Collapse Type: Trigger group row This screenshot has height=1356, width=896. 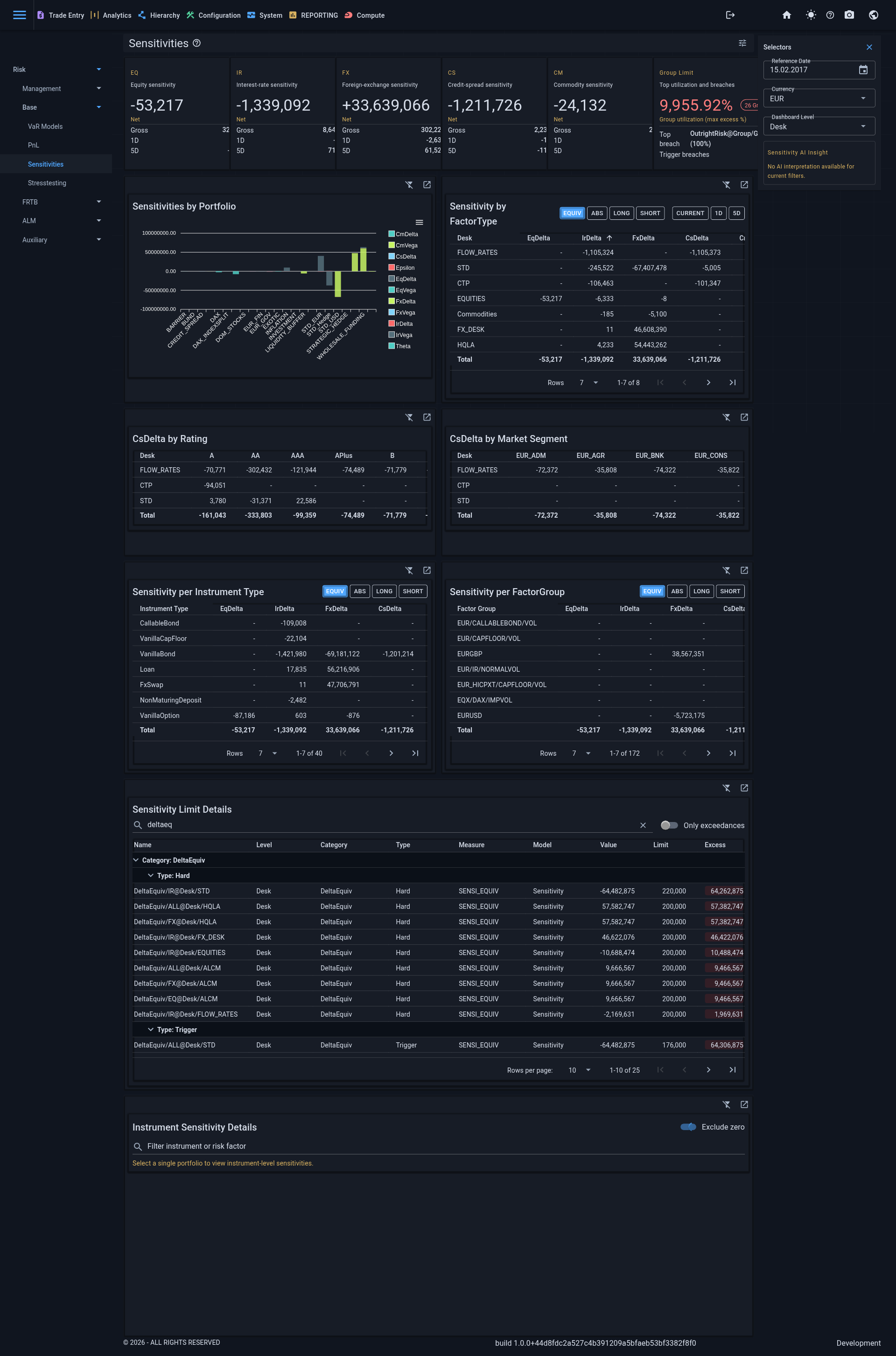coord(151,1030)
